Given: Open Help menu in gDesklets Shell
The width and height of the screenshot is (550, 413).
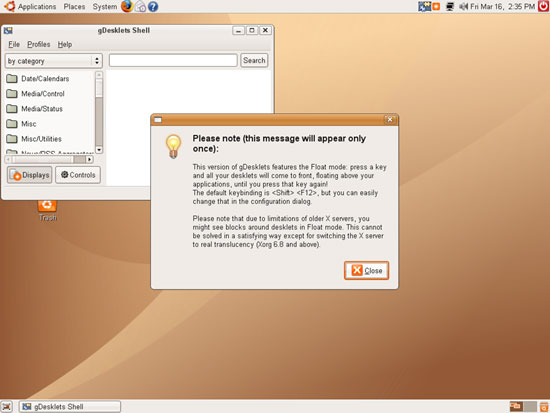Looking at the screenshot, I should pyautogui.click(x=65, y=44).
